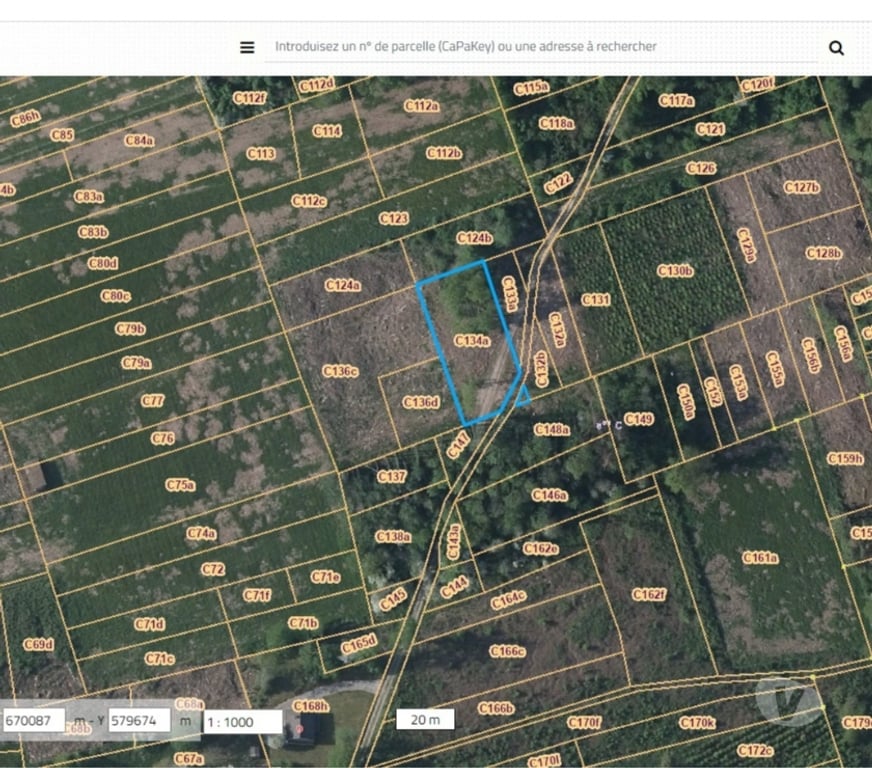Select parcel label C148a
Image resolution: width=872 pixels, height=768 pixels.
pos(552,429)
